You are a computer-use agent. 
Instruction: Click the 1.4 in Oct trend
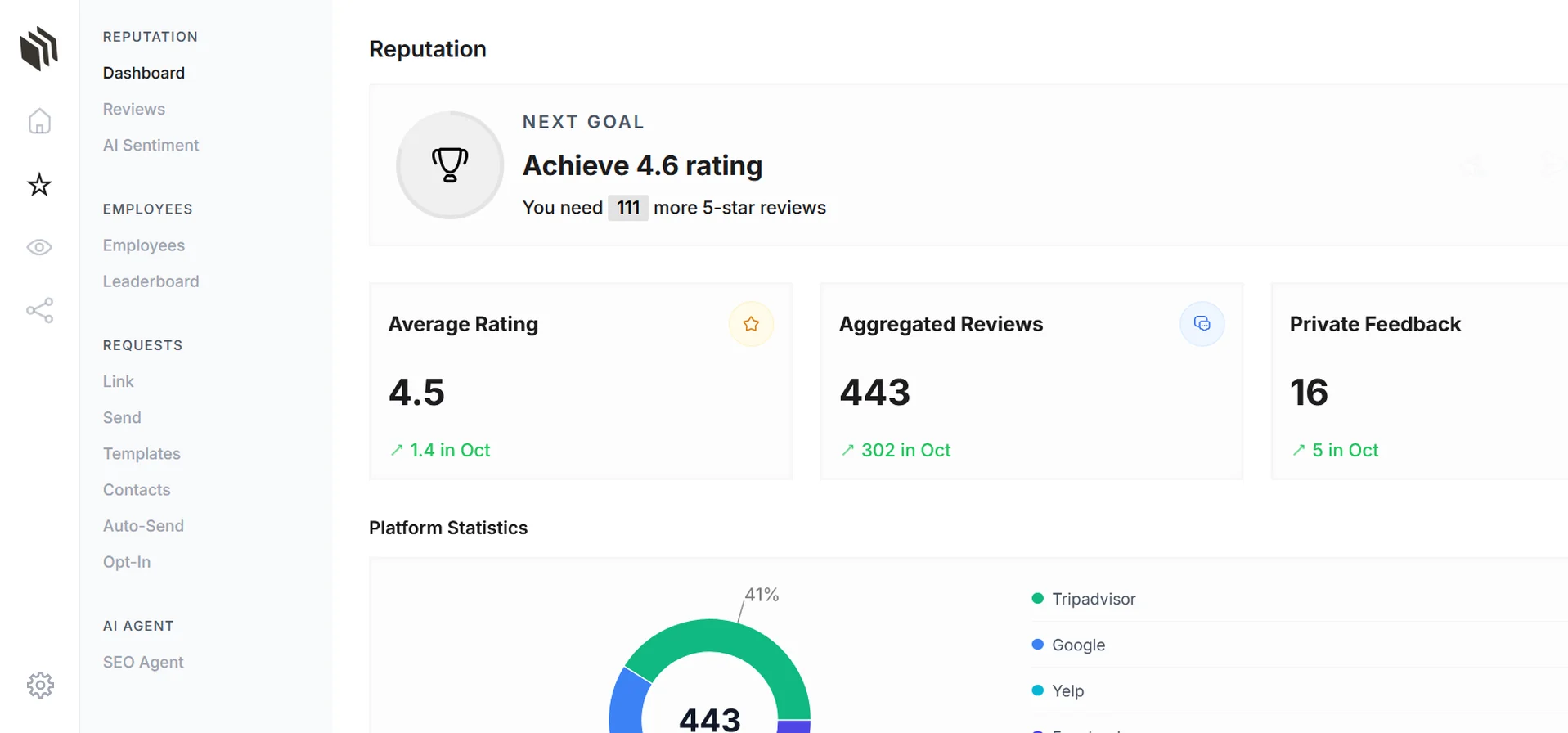(440, 450)
